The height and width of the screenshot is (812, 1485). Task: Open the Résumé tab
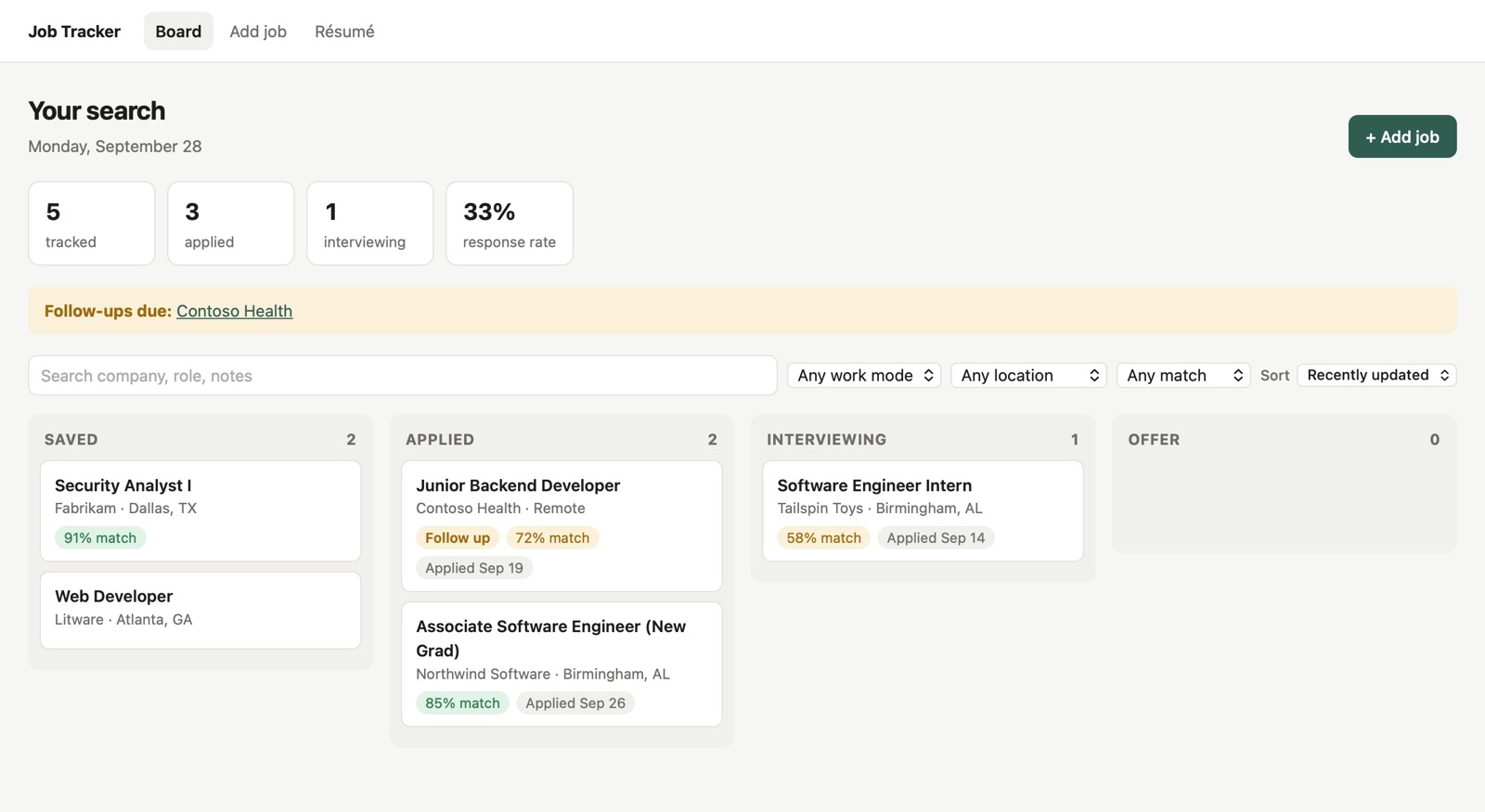tap(344, 32)
